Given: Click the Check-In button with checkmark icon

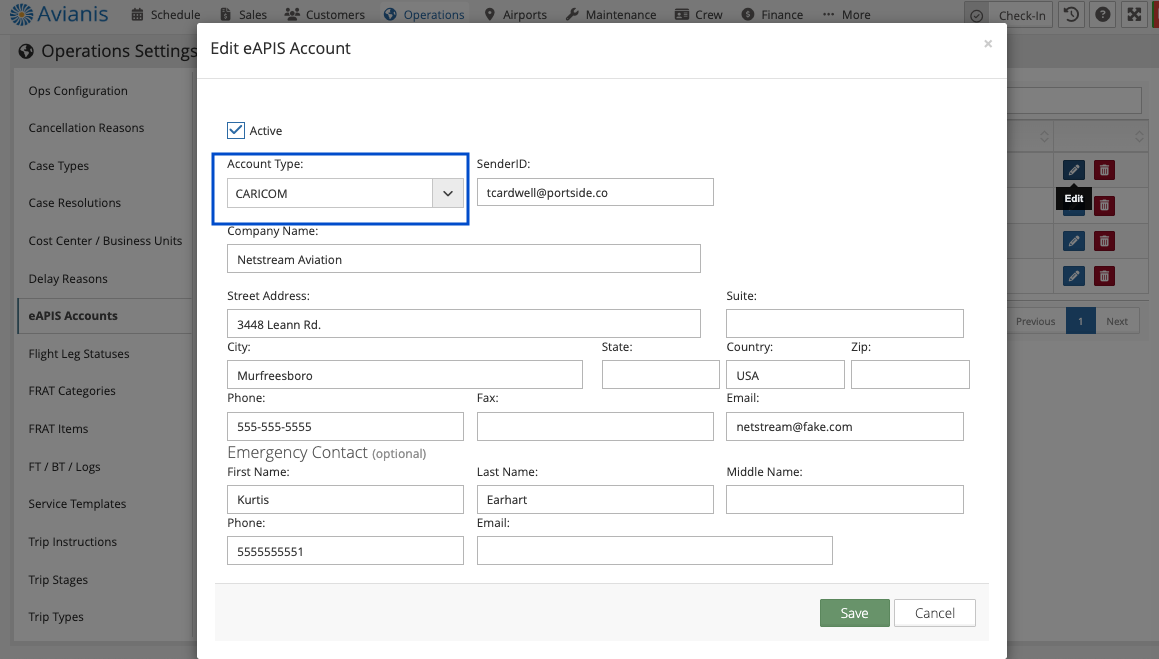Looking at the screenshot, I should 1009,15.
